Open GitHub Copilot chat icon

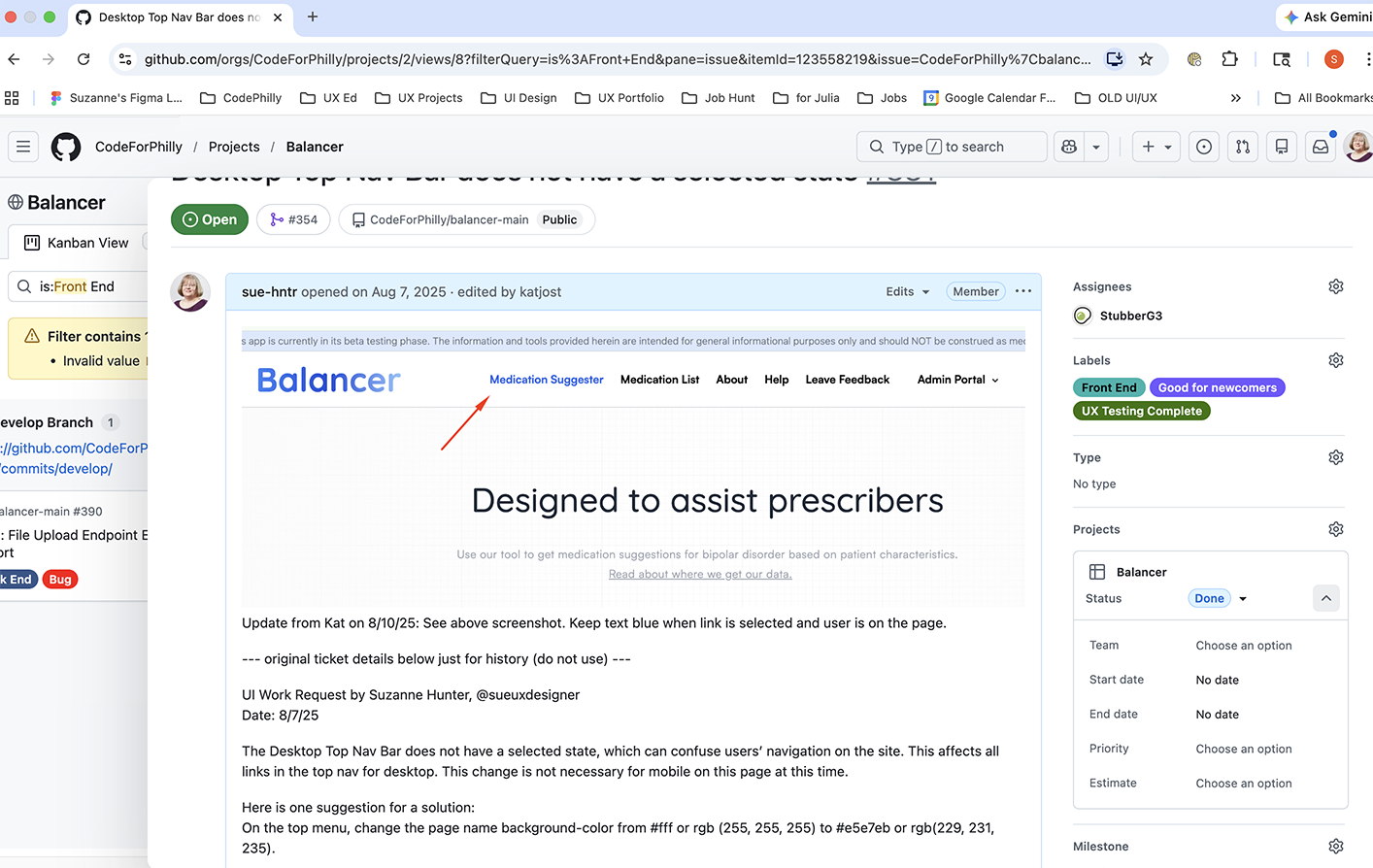[1069, 147]
